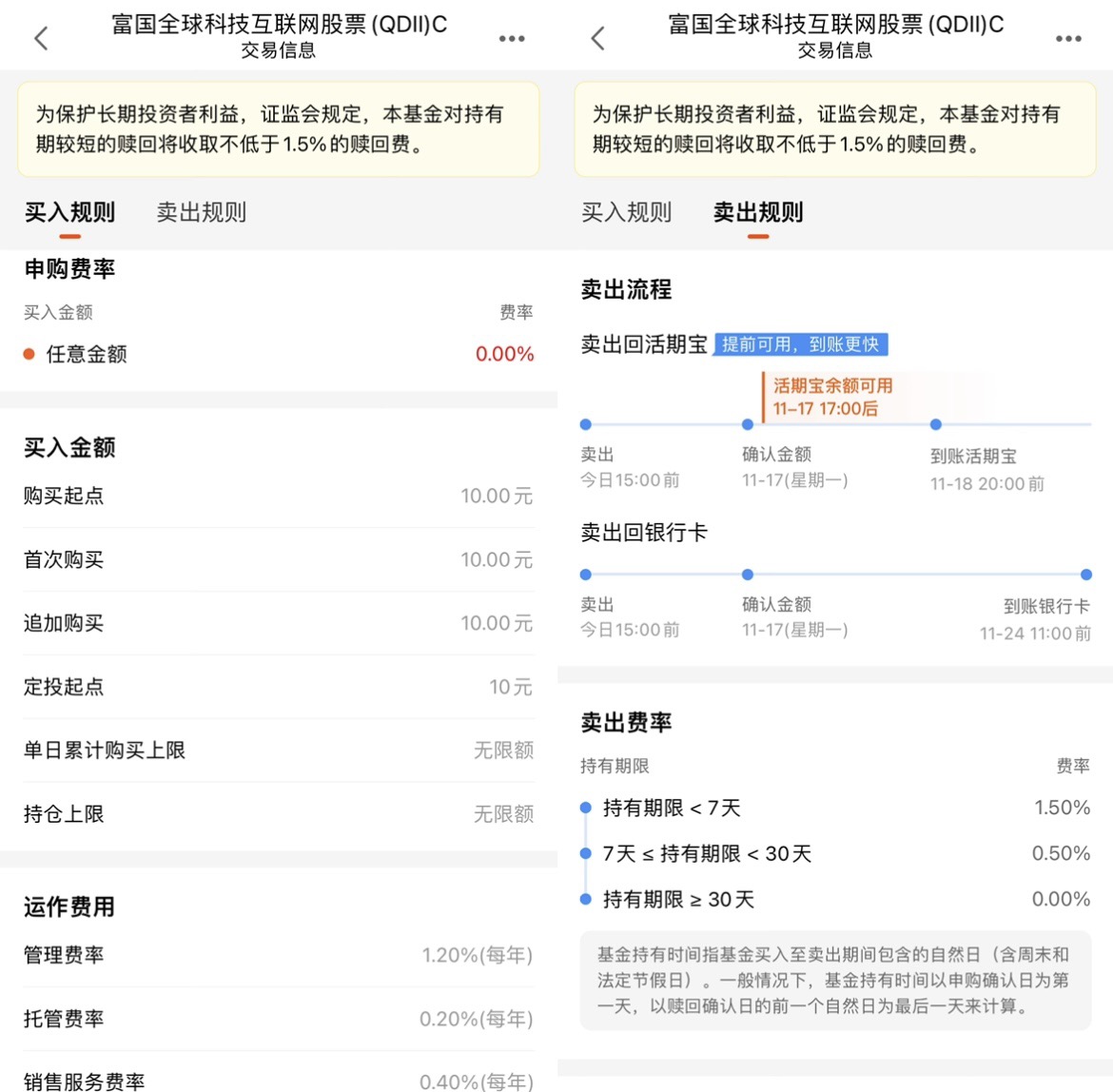Tap 到账银行卡 marker on bank card timeline

[x=1086, y=574]
